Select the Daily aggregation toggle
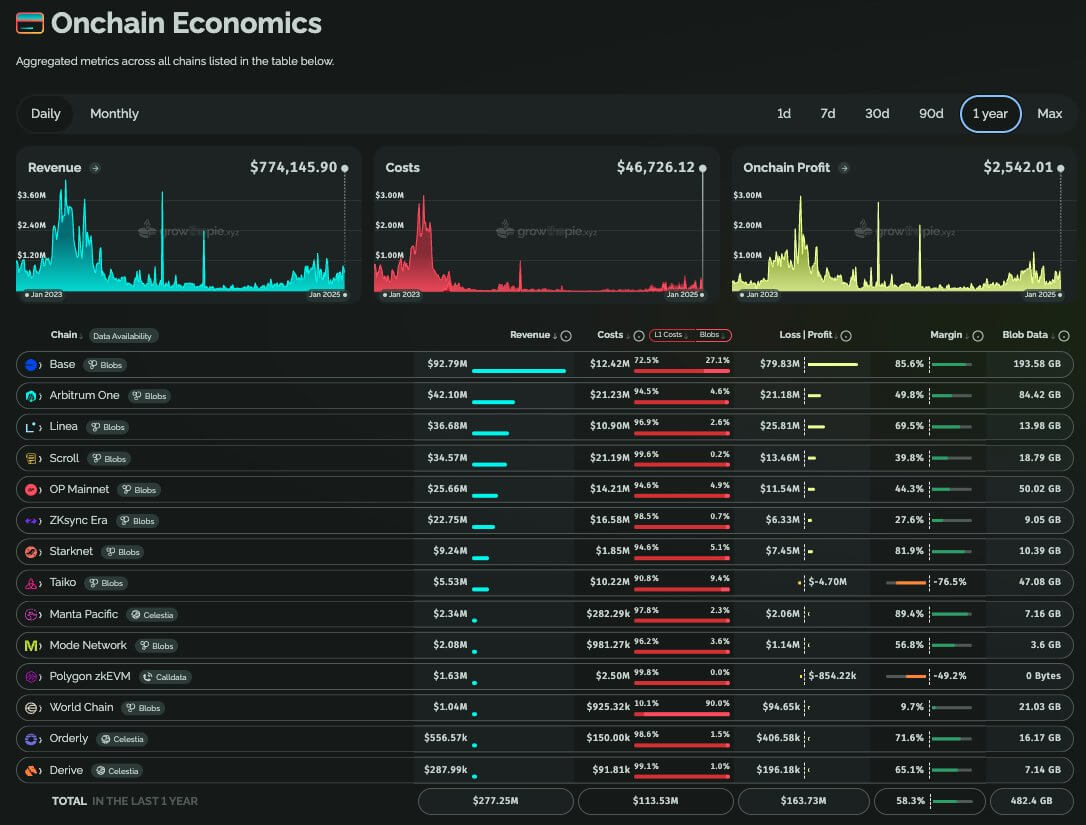Screen dimensions: 1086x825 coord(46,114)
